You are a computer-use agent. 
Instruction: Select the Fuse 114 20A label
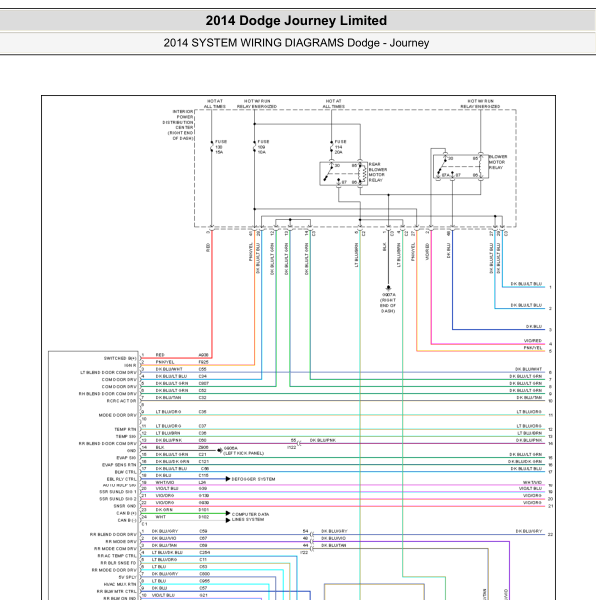point(340,147)
